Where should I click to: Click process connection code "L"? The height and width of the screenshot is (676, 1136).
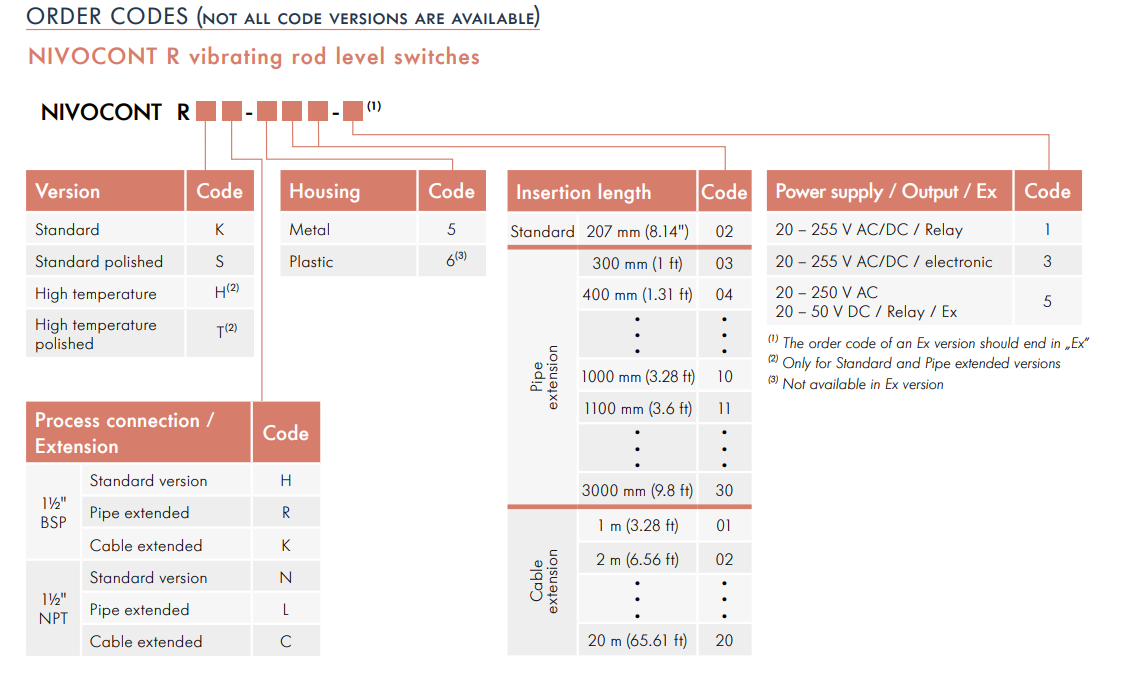click(x=286, y=609)
